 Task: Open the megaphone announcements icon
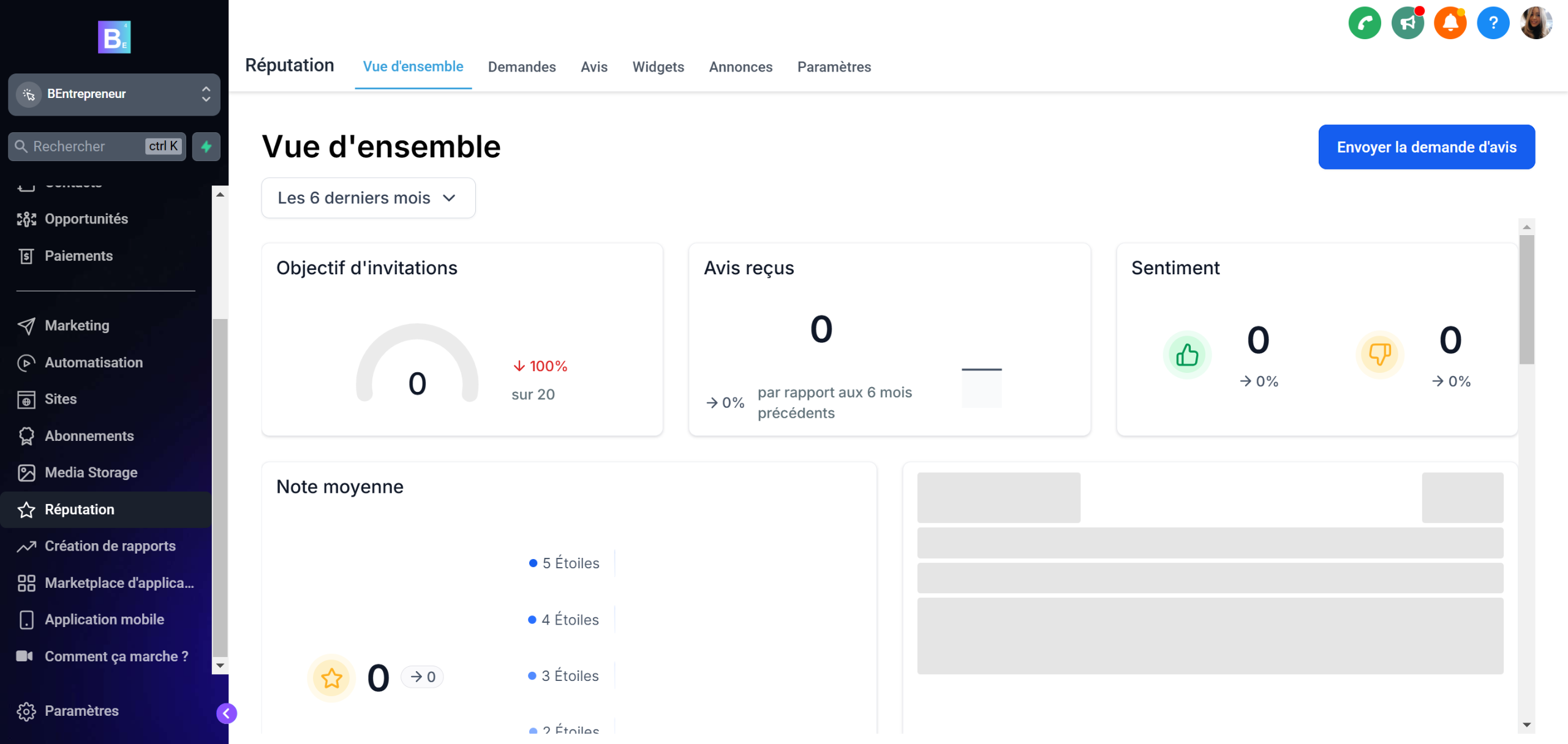tap(1407, 23)
